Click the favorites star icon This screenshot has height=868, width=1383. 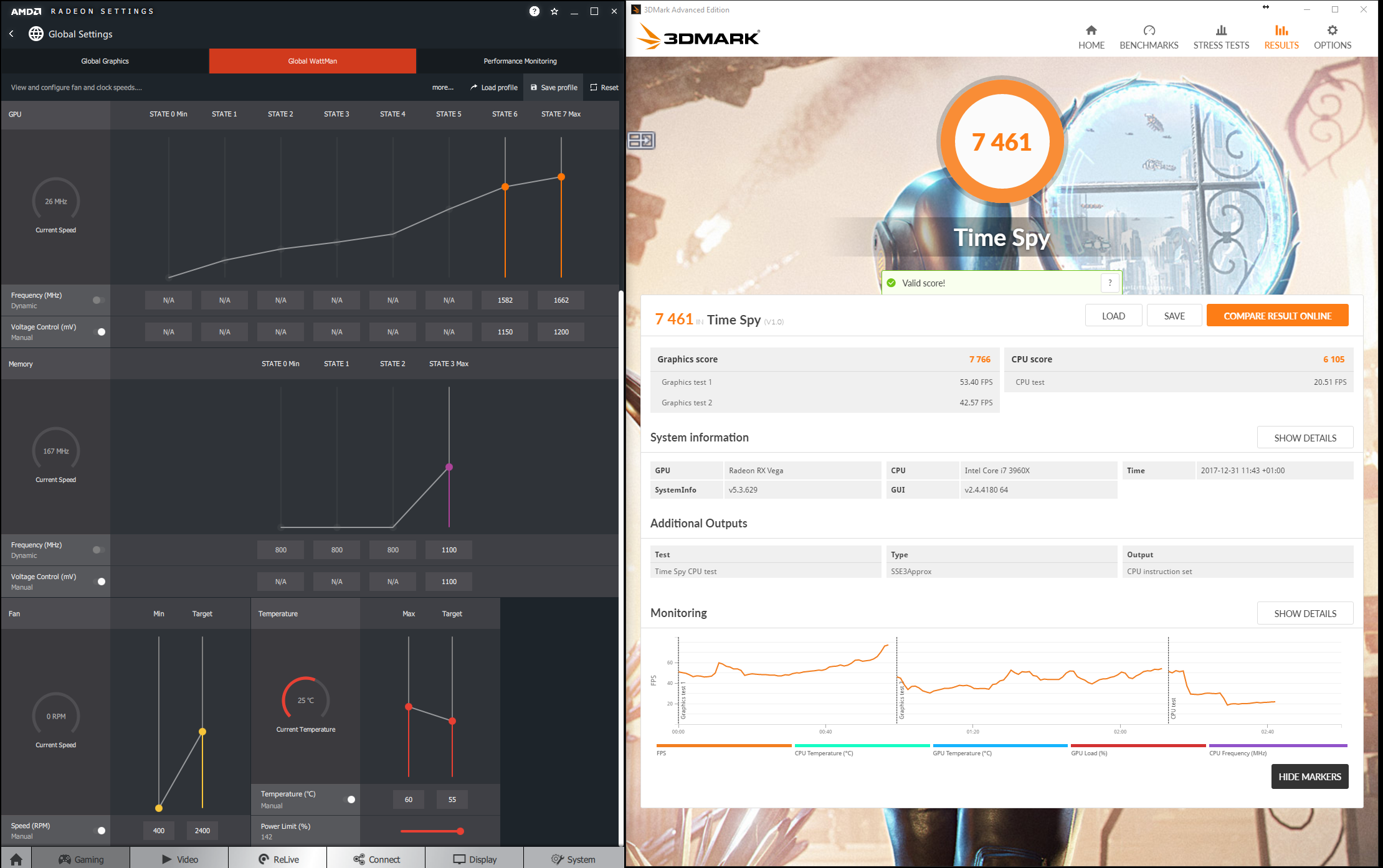tap(554, 11)
